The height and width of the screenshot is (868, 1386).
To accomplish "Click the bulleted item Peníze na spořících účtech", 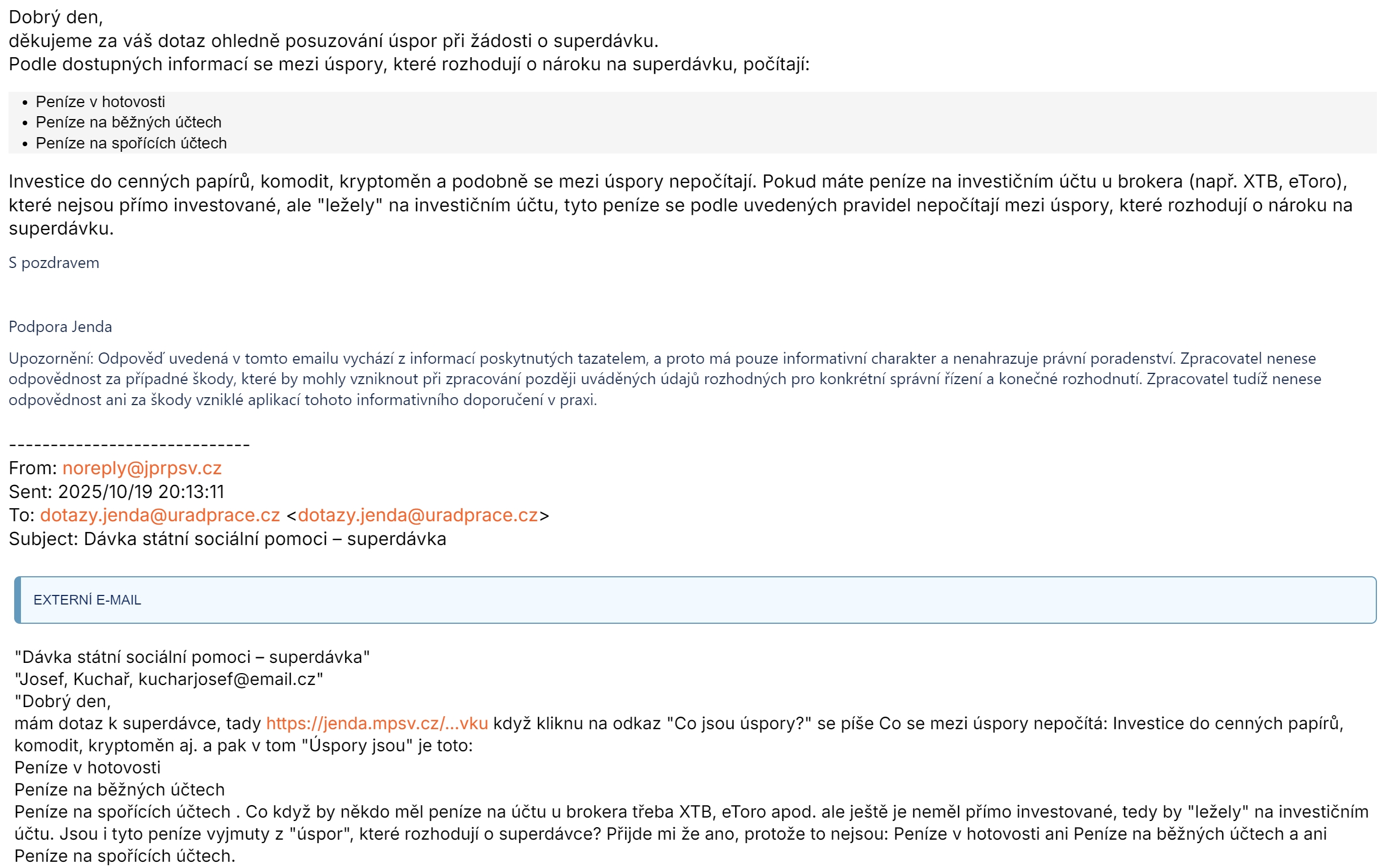I will 131,143.
